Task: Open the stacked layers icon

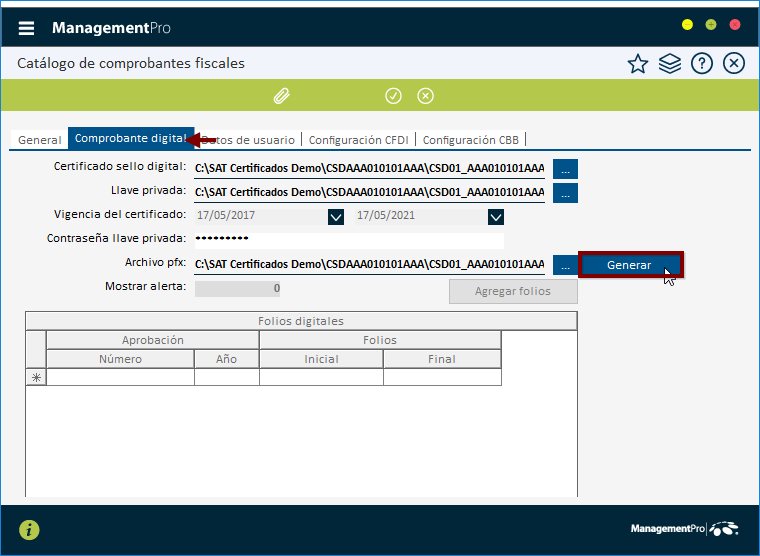Action: pos(670,64)
